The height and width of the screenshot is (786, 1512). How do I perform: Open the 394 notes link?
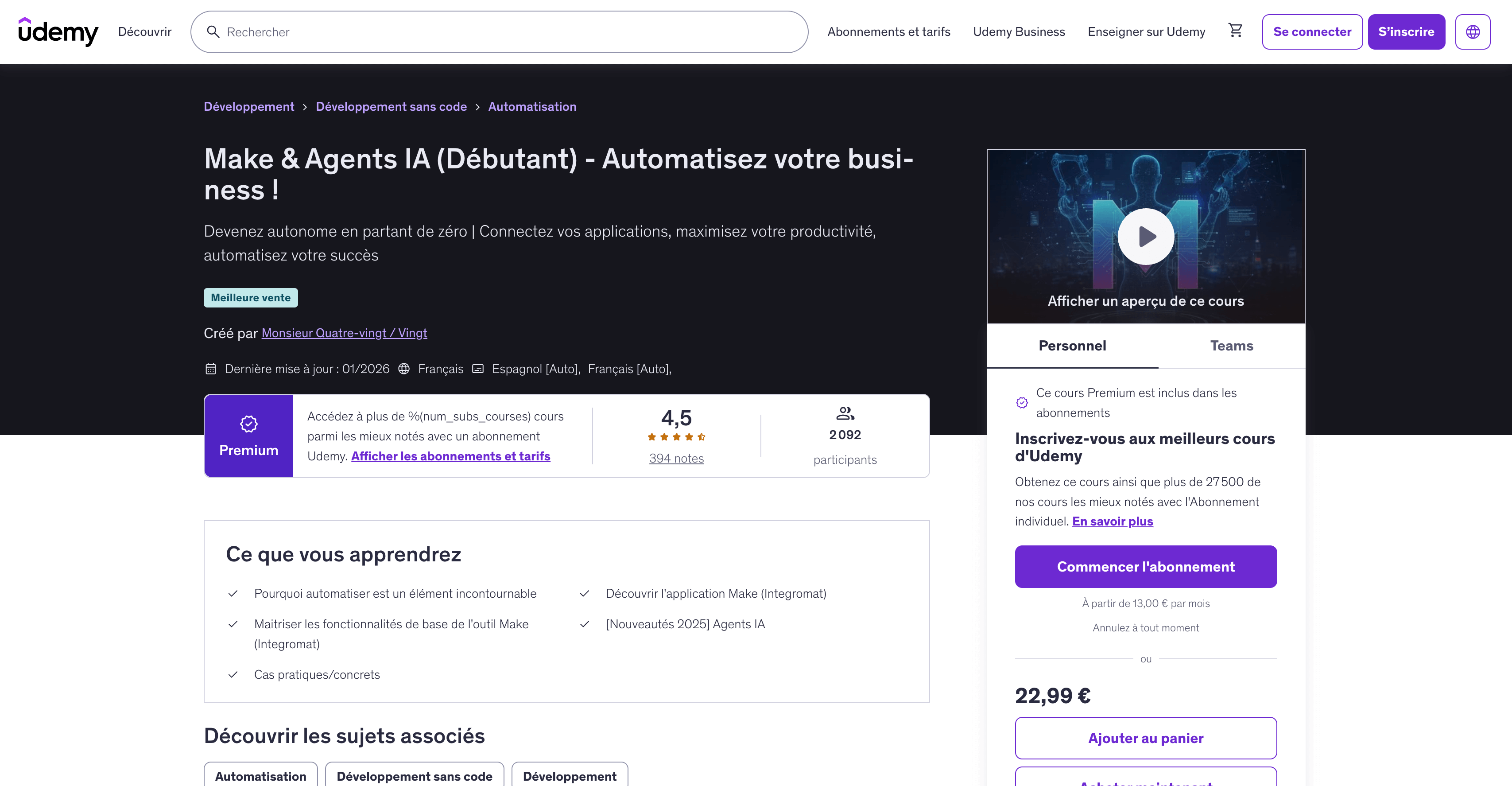tap(676, 459)
